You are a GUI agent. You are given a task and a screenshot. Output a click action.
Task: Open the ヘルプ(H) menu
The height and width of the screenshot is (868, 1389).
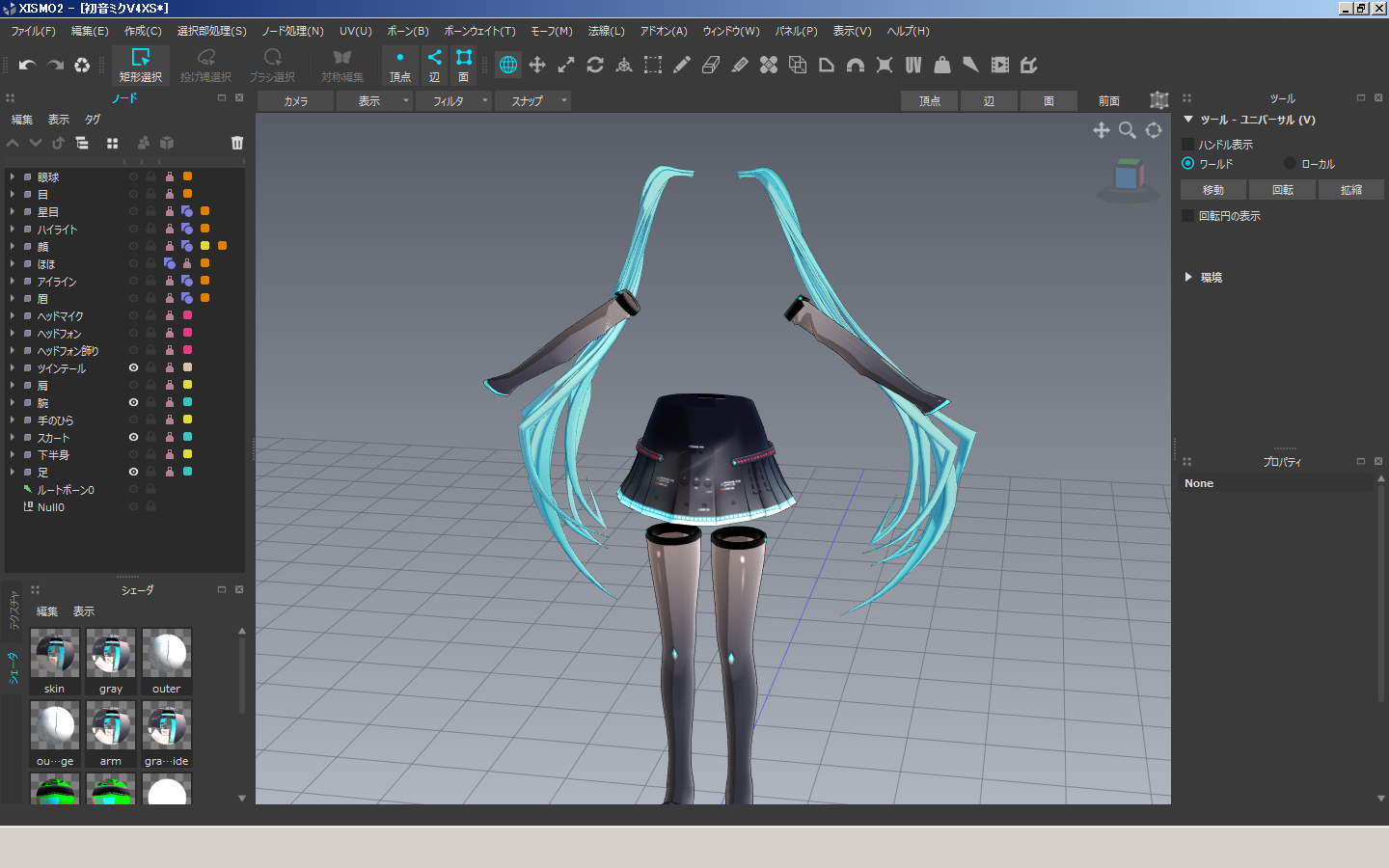coord(908,31)
